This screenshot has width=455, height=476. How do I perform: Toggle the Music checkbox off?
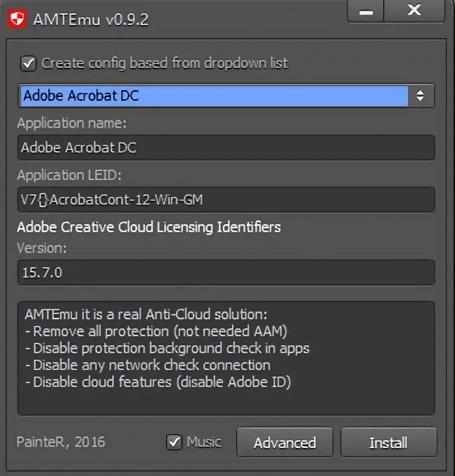click(174, 442)
